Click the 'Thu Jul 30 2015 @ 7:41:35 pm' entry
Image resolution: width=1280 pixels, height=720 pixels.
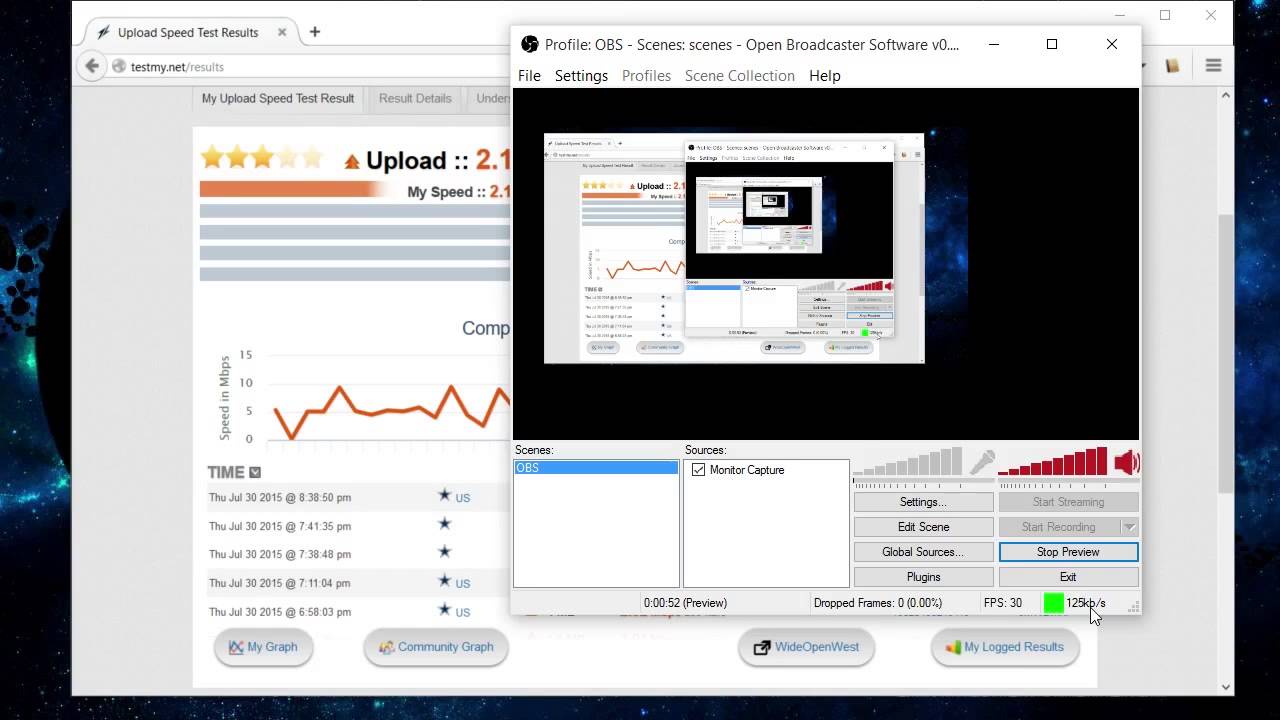tap(280, 526)
